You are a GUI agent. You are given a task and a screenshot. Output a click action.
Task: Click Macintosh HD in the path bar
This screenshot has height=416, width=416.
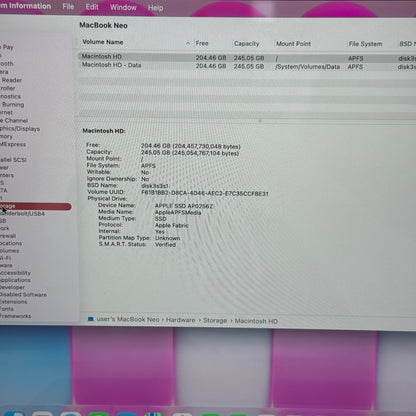pos(256,321)
